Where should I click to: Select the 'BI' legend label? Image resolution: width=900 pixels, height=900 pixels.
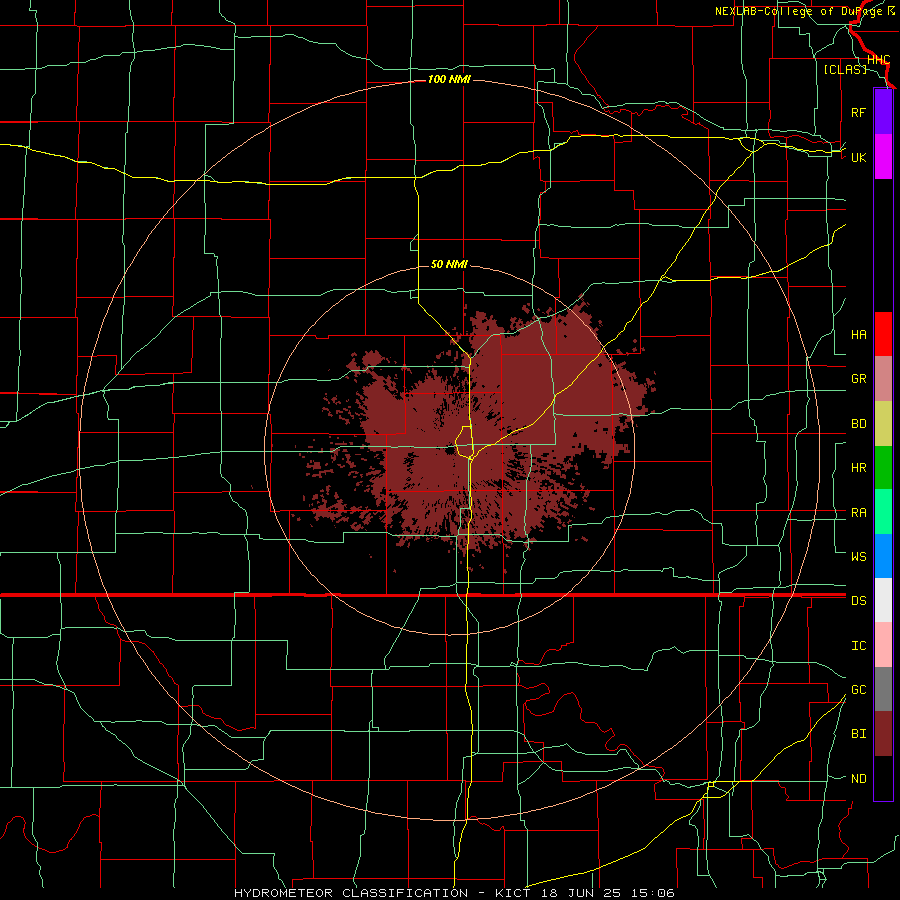858,734
